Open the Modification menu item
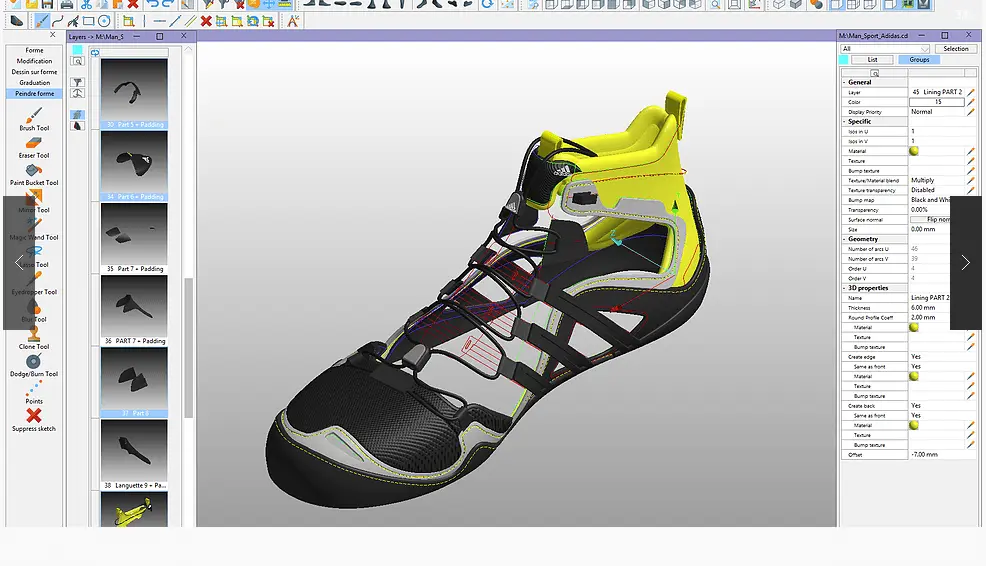Screen dimensions: 986x566 pos(34,61)
